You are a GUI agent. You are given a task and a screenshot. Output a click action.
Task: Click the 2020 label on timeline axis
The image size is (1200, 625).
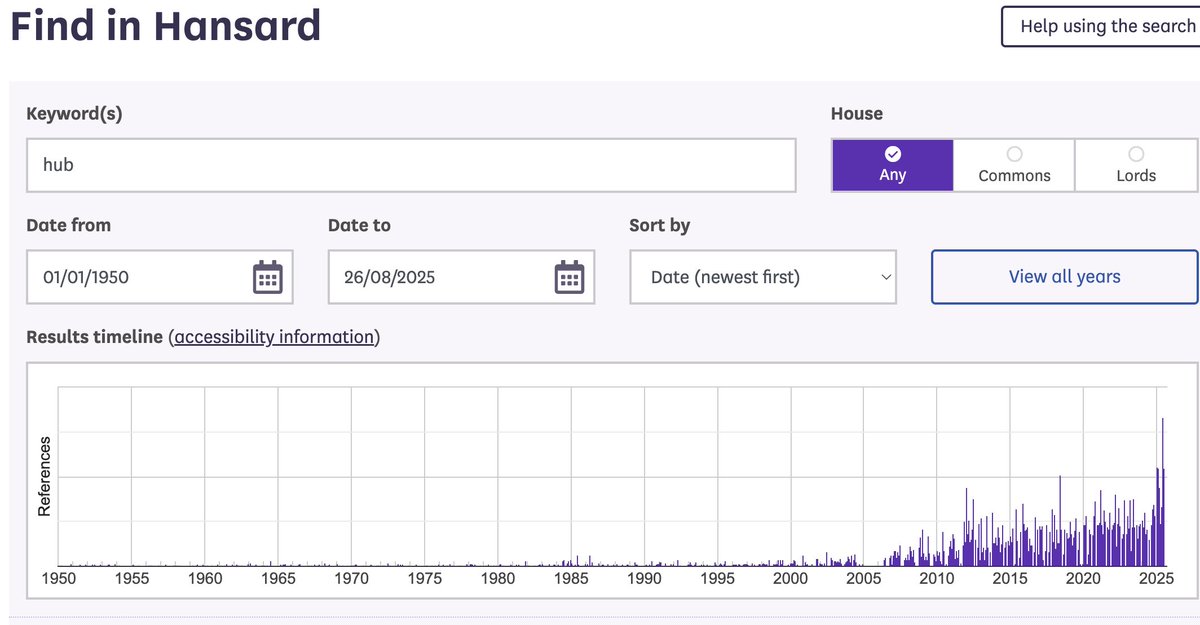pos(1083,579)
